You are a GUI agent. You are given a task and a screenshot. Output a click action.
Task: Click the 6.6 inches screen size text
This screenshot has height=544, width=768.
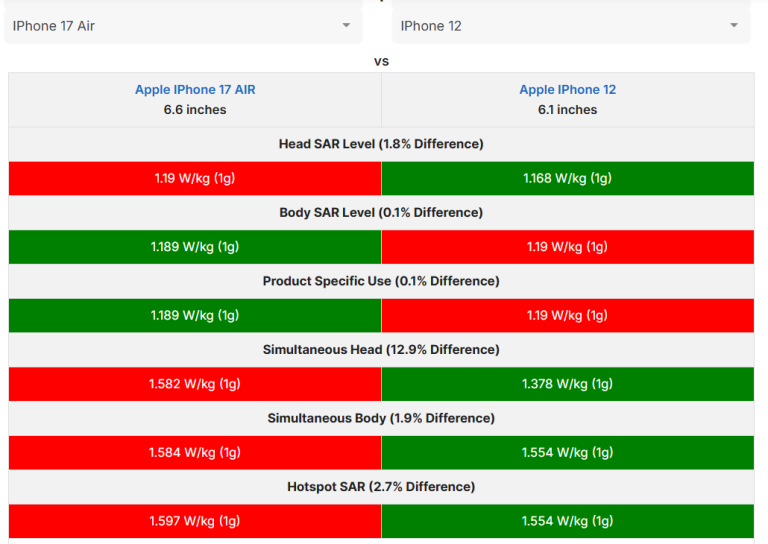195,110
